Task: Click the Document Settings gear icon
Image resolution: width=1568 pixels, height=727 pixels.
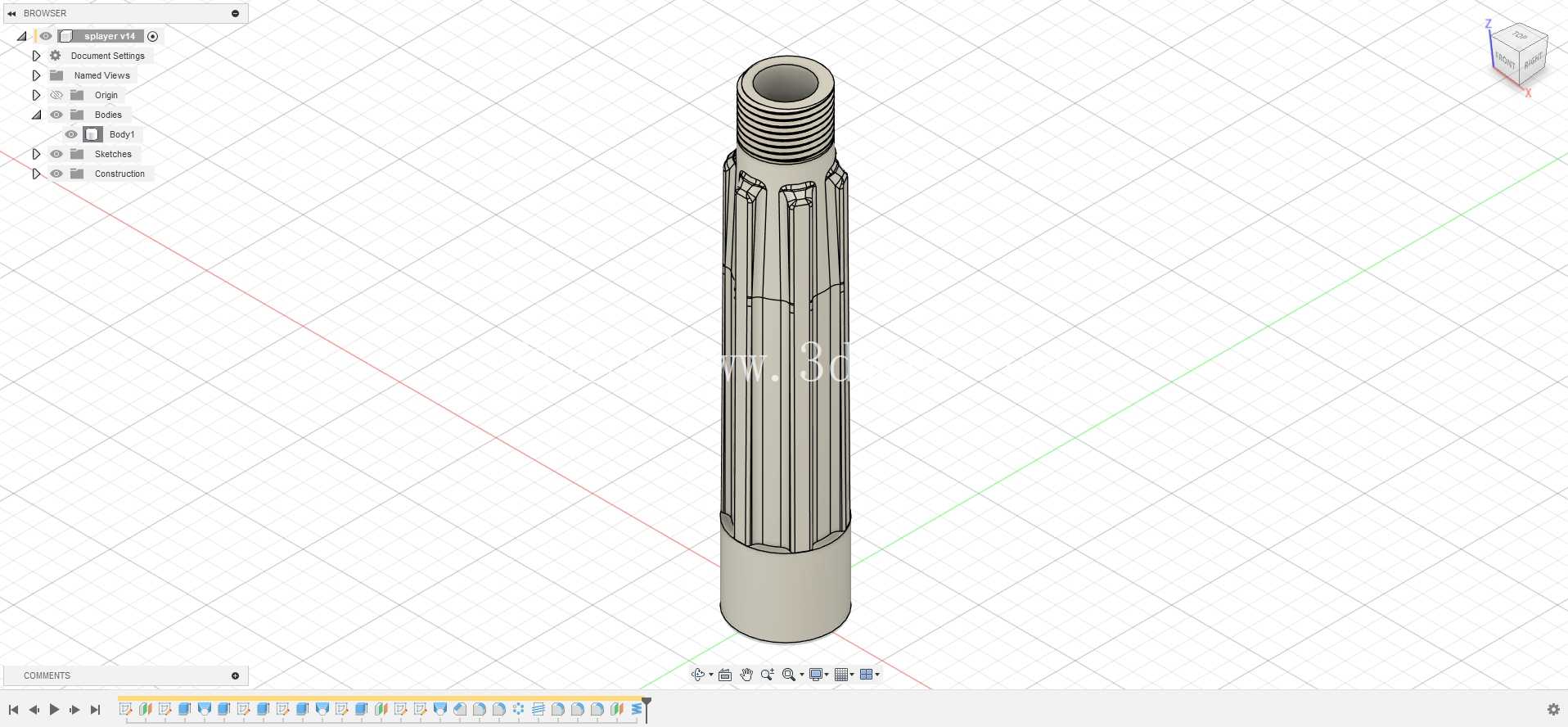Action: tap(56, 56)
